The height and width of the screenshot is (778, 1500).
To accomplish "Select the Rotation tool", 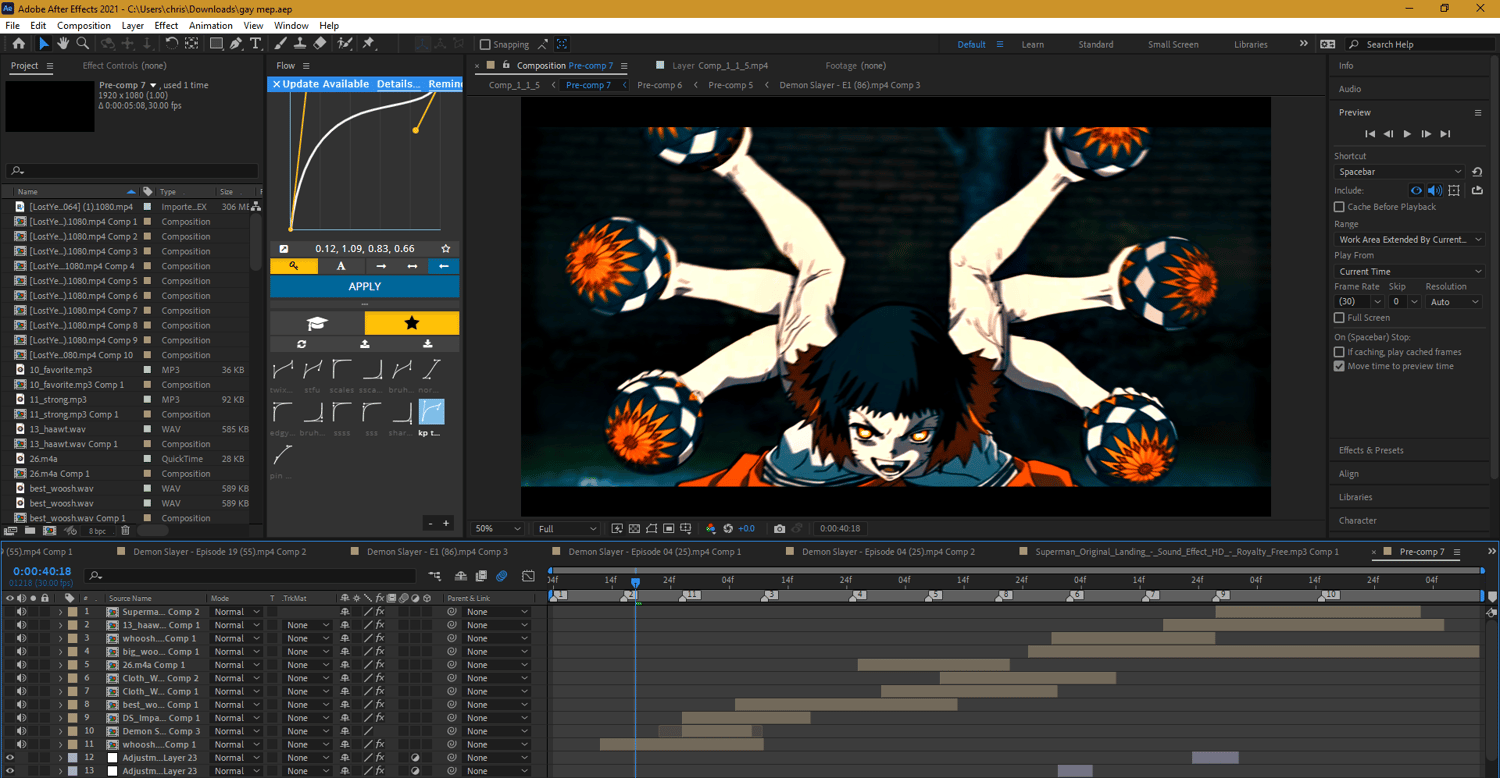I will (x=172, y=44).
